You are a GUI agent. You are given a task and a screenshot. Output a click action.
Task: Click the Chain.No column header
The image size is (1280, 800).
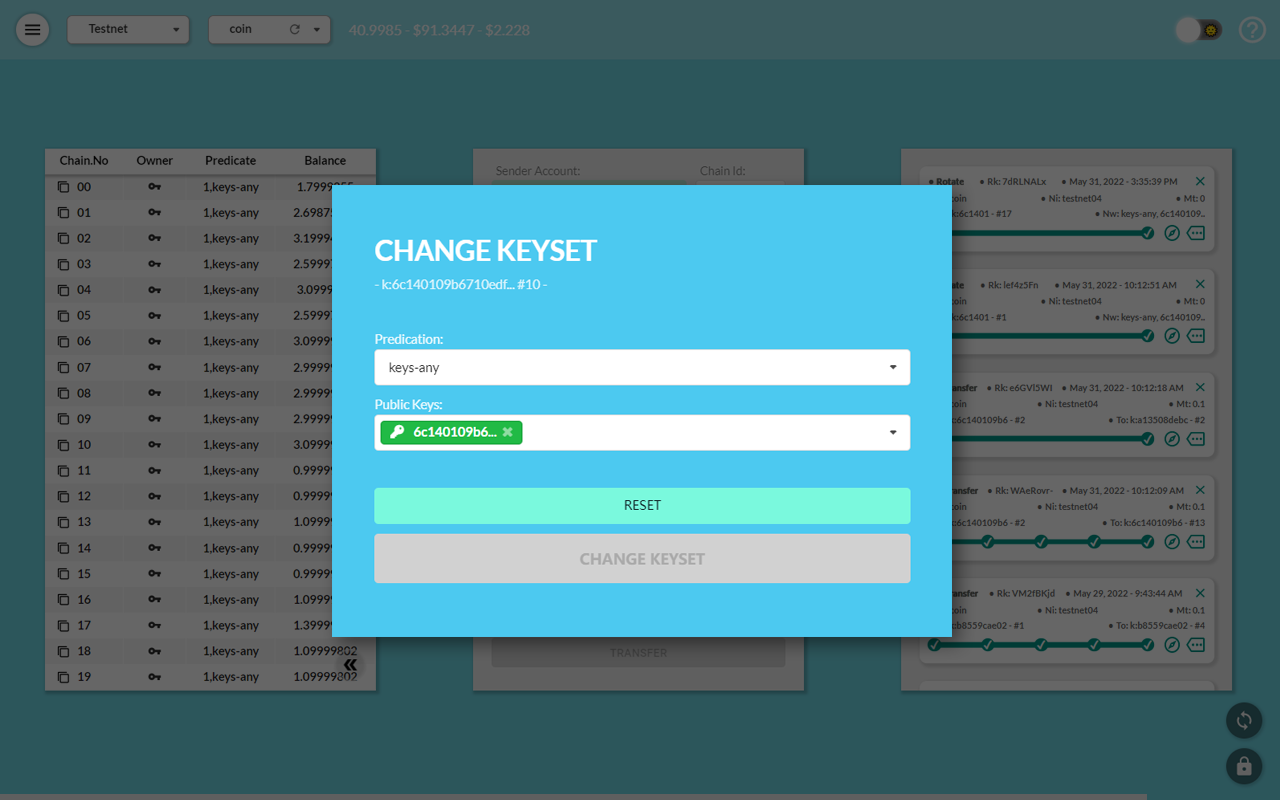tap(84, 160)
